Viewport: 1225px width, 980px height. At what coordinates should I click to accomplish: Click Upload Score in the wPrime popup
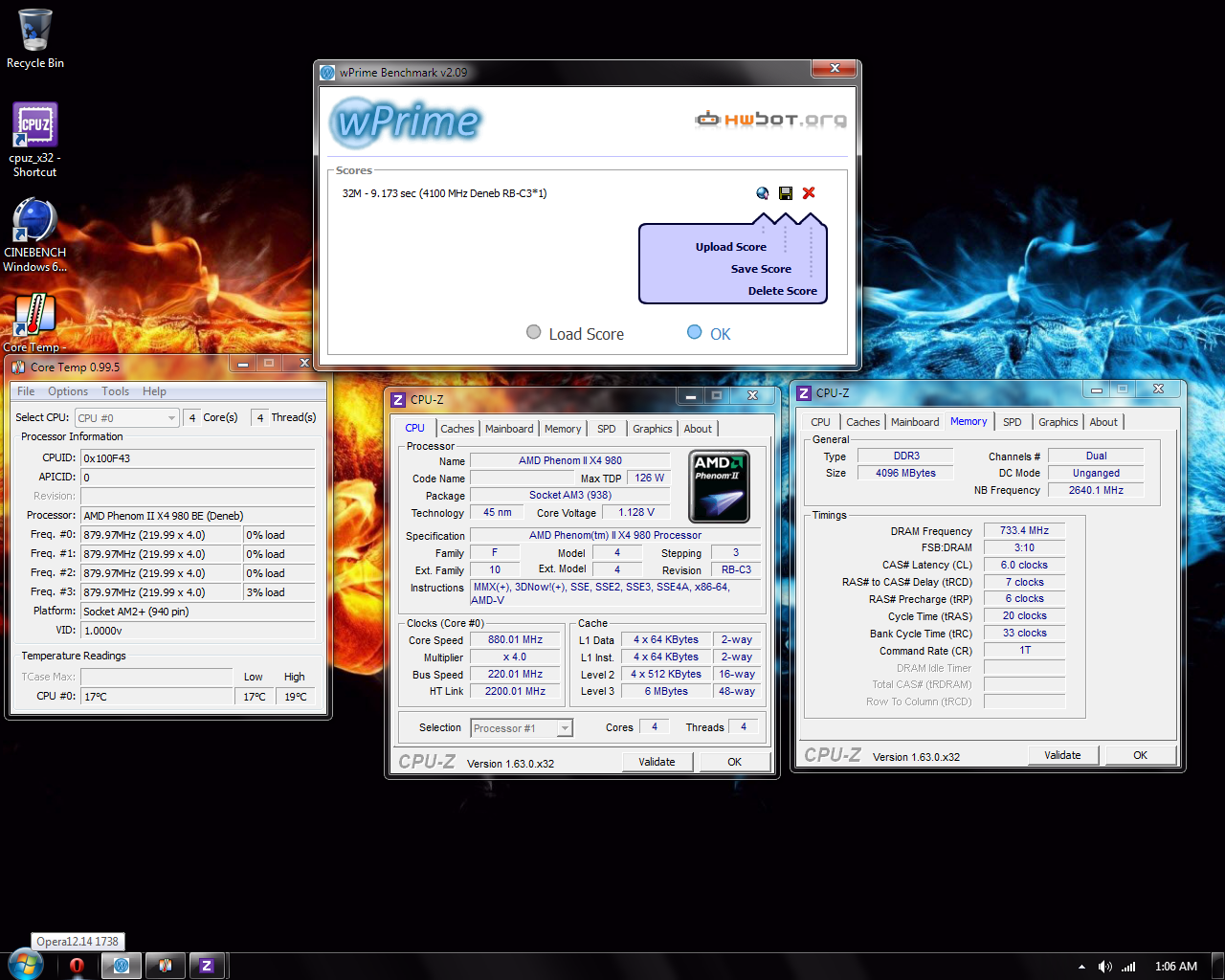731,247
